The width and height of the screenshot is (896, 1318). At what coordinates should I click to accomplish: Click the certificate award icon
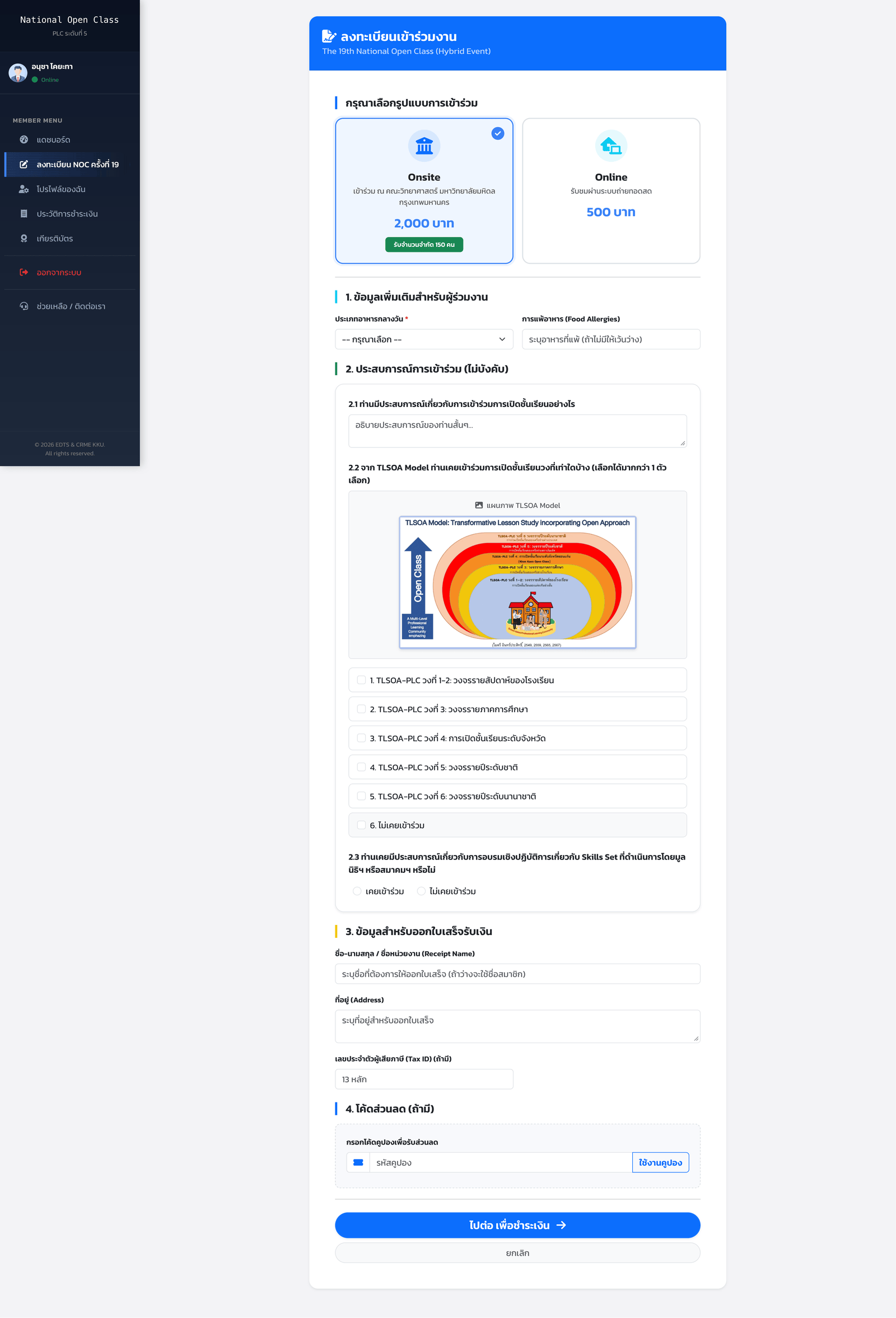[x=24, y=238]
